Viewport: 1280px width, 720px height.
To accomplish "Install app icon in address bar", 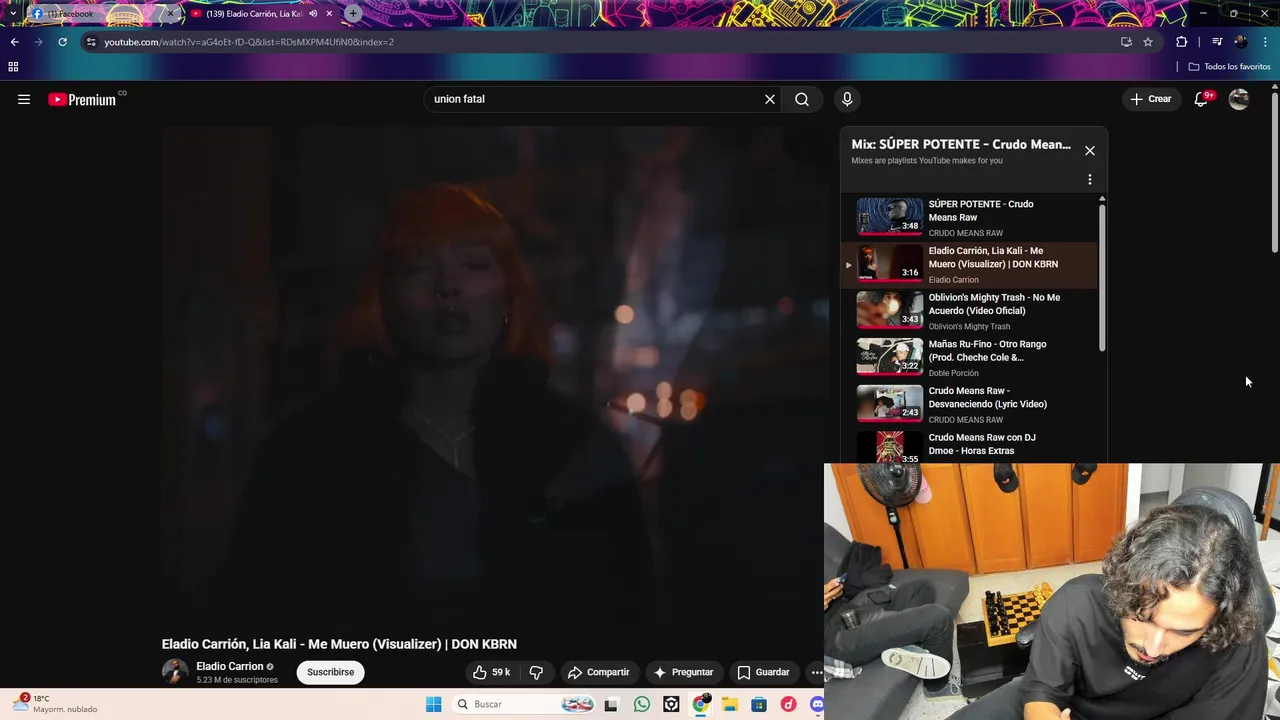I will pyautogui.click(x=1126, y=42).
